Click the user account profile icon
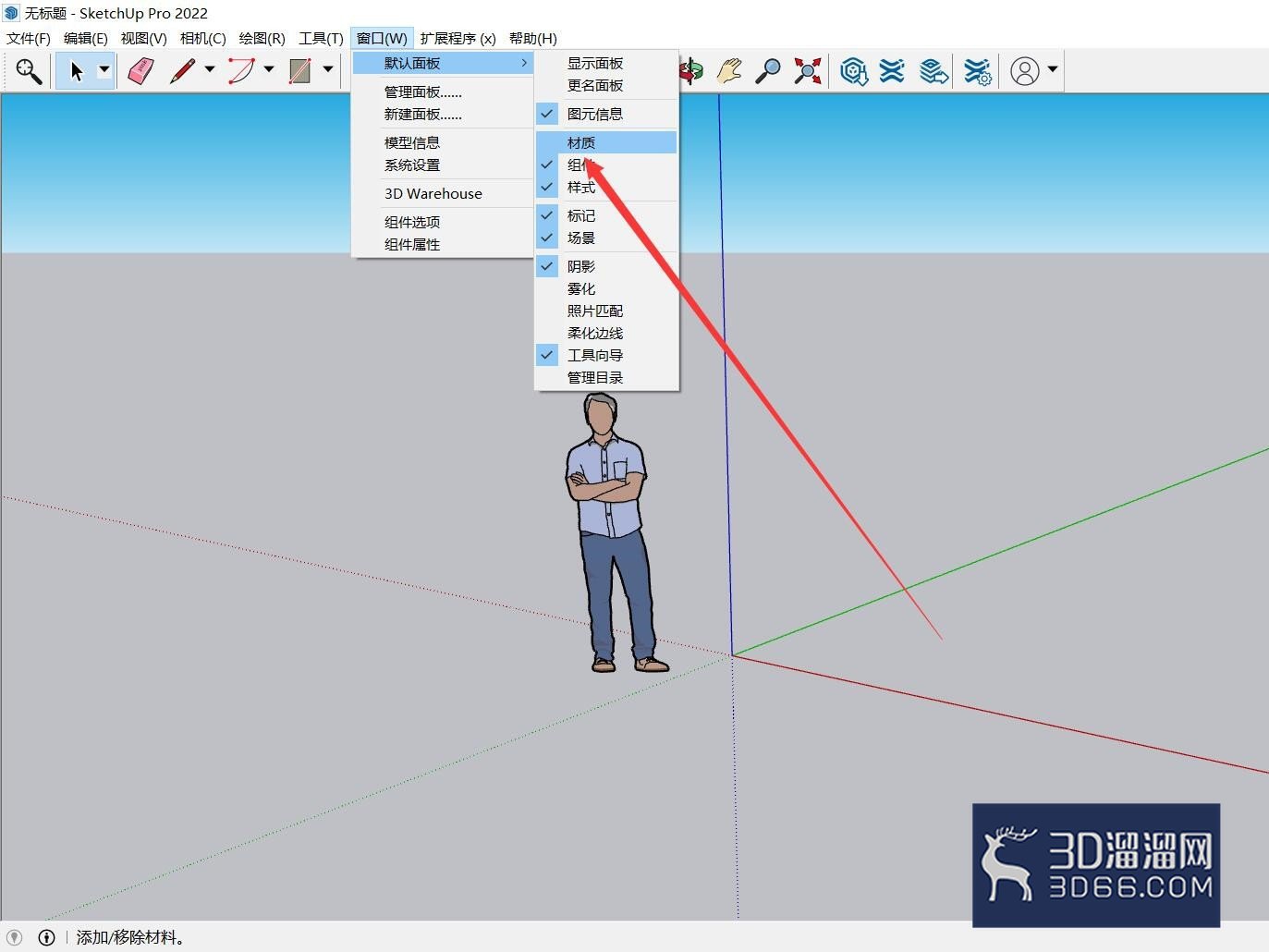Viewport: 1269px width, 952px height. point(1025,70)
